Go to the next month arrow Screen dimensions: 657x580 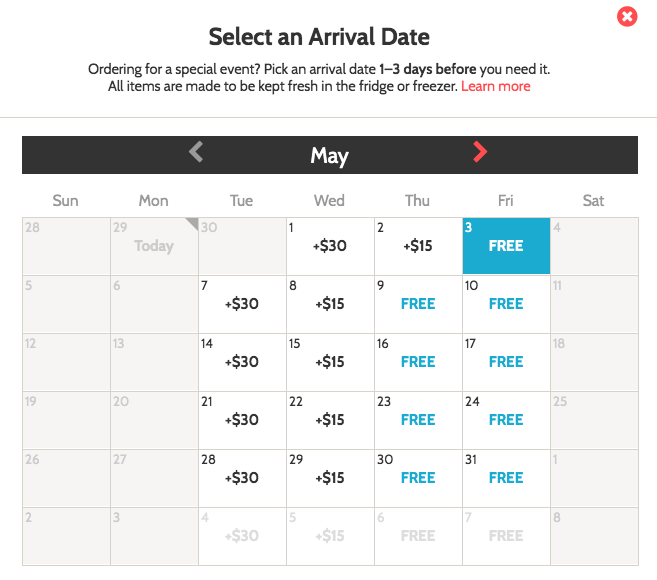480,152
